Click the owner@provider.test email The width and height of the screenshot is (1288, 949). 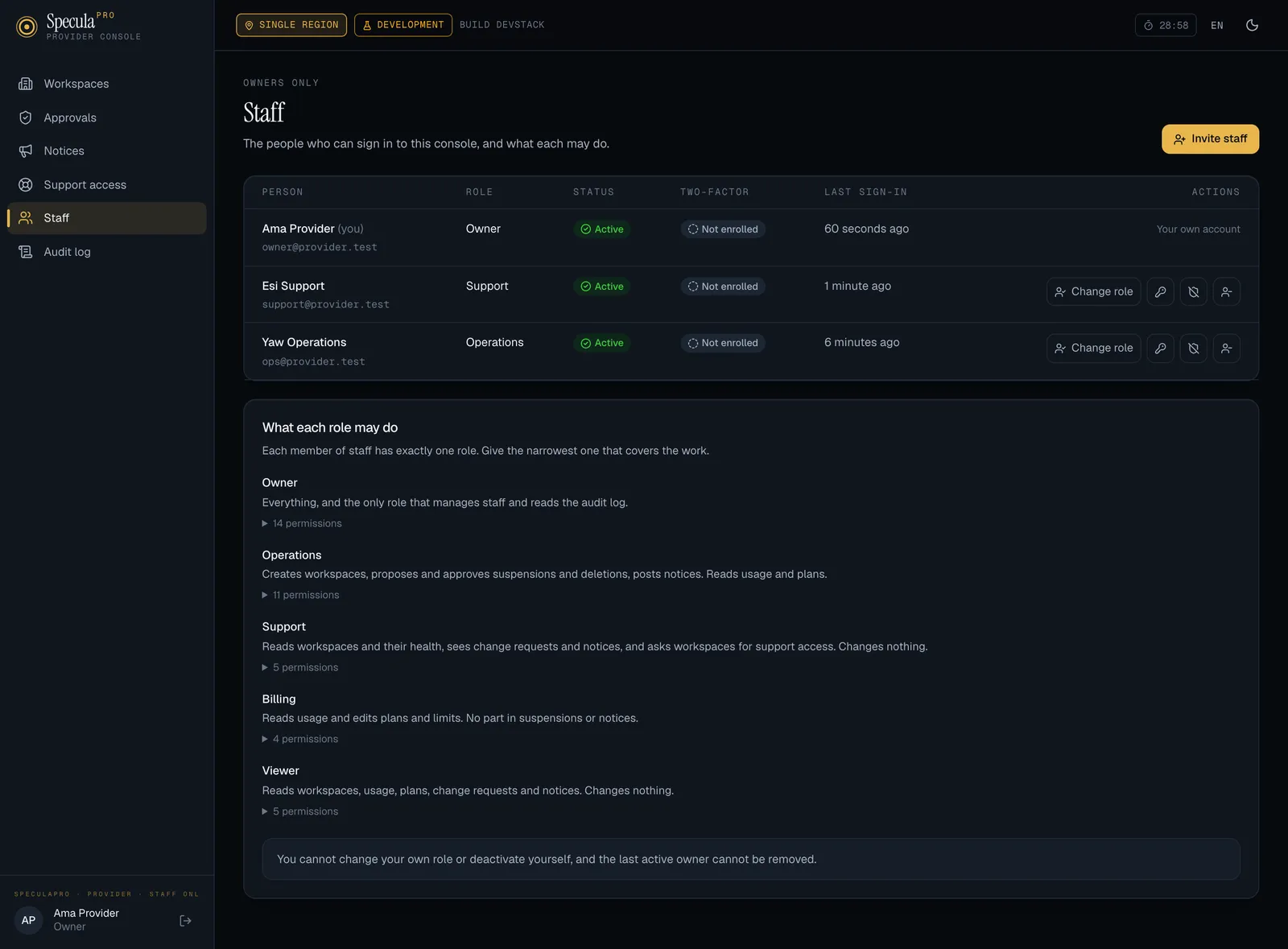320,247
